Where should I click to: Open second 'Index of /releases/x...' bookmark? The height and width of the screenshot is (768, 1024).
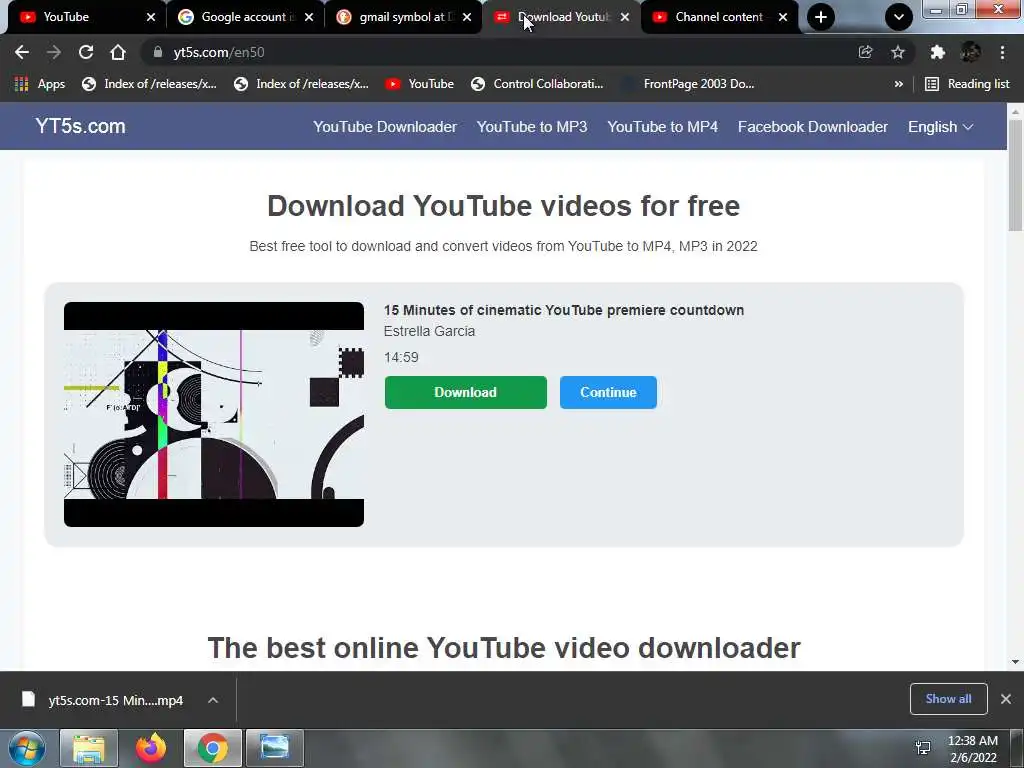click(x=301, y=84)
